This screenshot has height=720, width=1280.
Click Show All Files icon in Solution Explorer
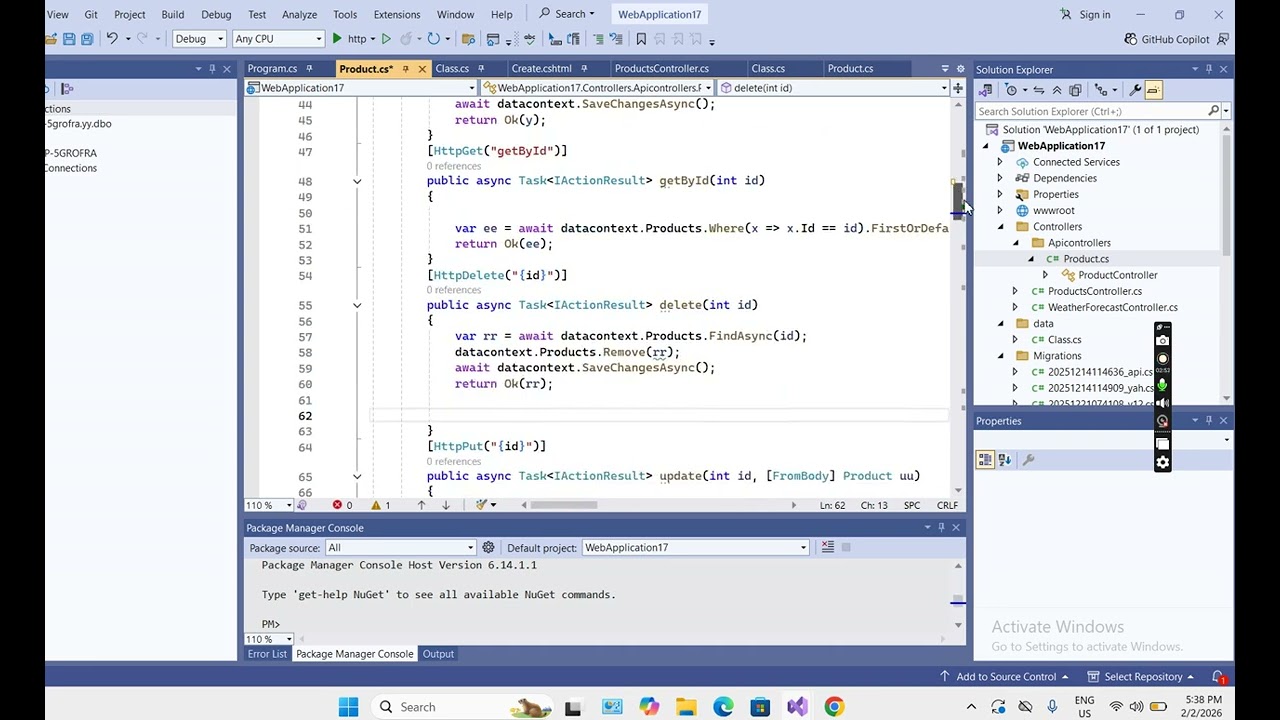click(x=1075, y=90)
